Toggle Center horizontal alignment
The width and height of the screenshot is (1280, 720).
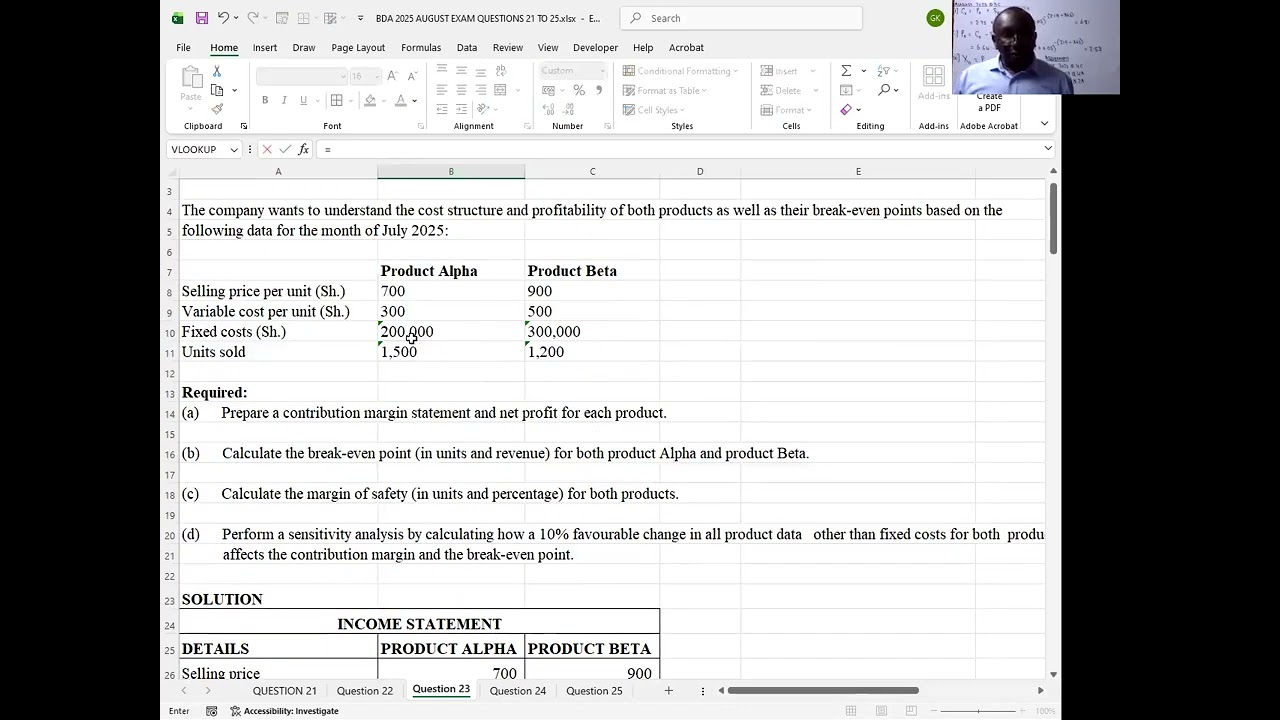click(461, 90)
